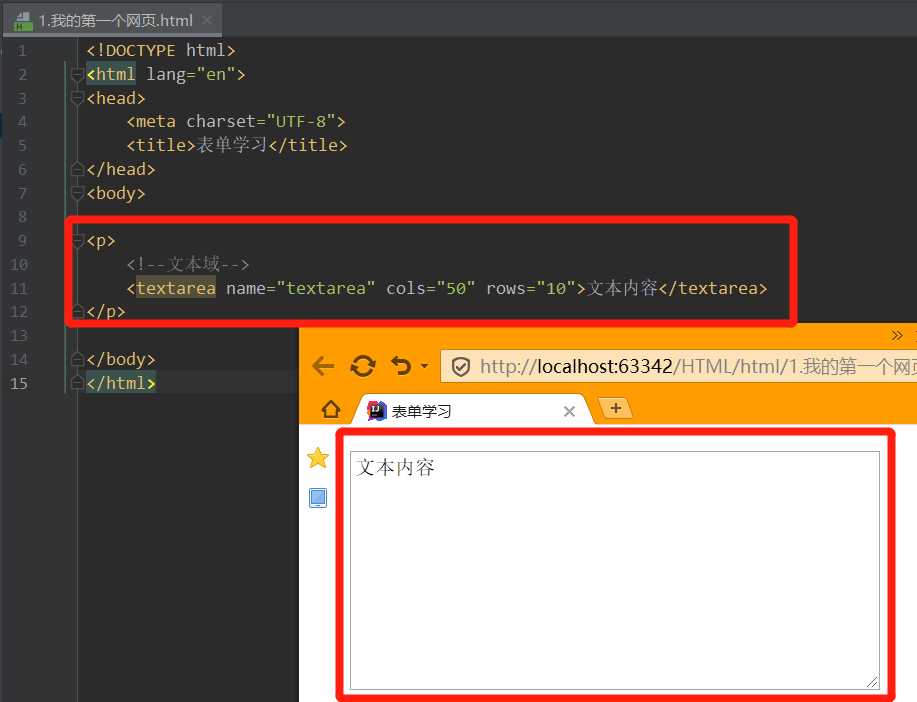
Task: Click the HTML file icon in the editor tab
Action: click(x=23, y=21)
